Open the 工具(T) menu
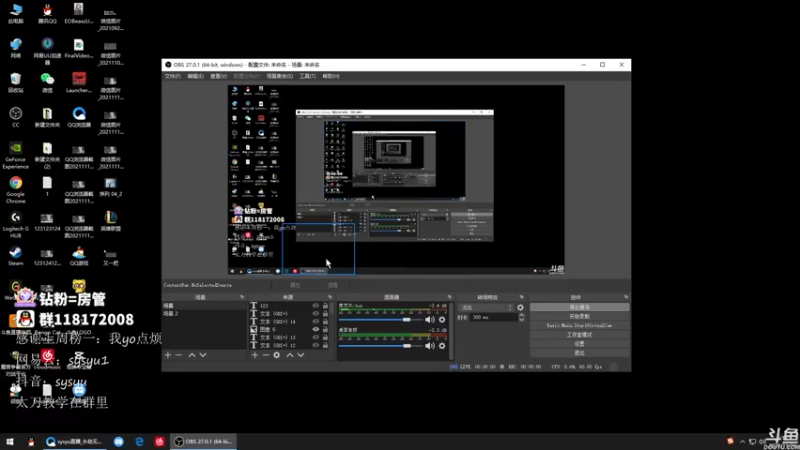Image resolution: width=800 pixels, height=450 pixels. tap(307, 76)
